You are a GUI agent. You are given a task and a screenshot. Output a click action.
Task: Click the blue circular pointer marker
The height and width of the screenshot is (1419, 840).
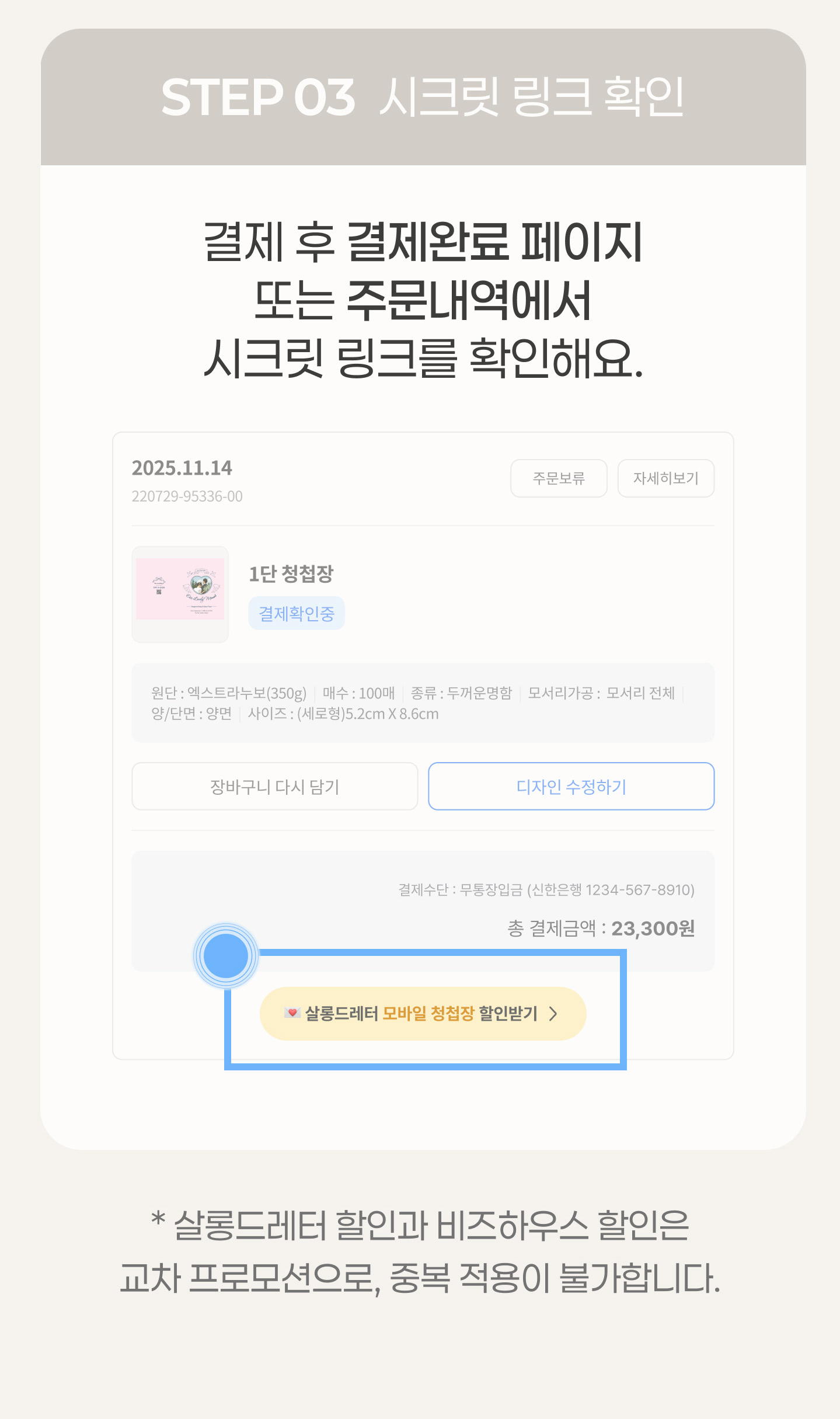tap(226, 956)
